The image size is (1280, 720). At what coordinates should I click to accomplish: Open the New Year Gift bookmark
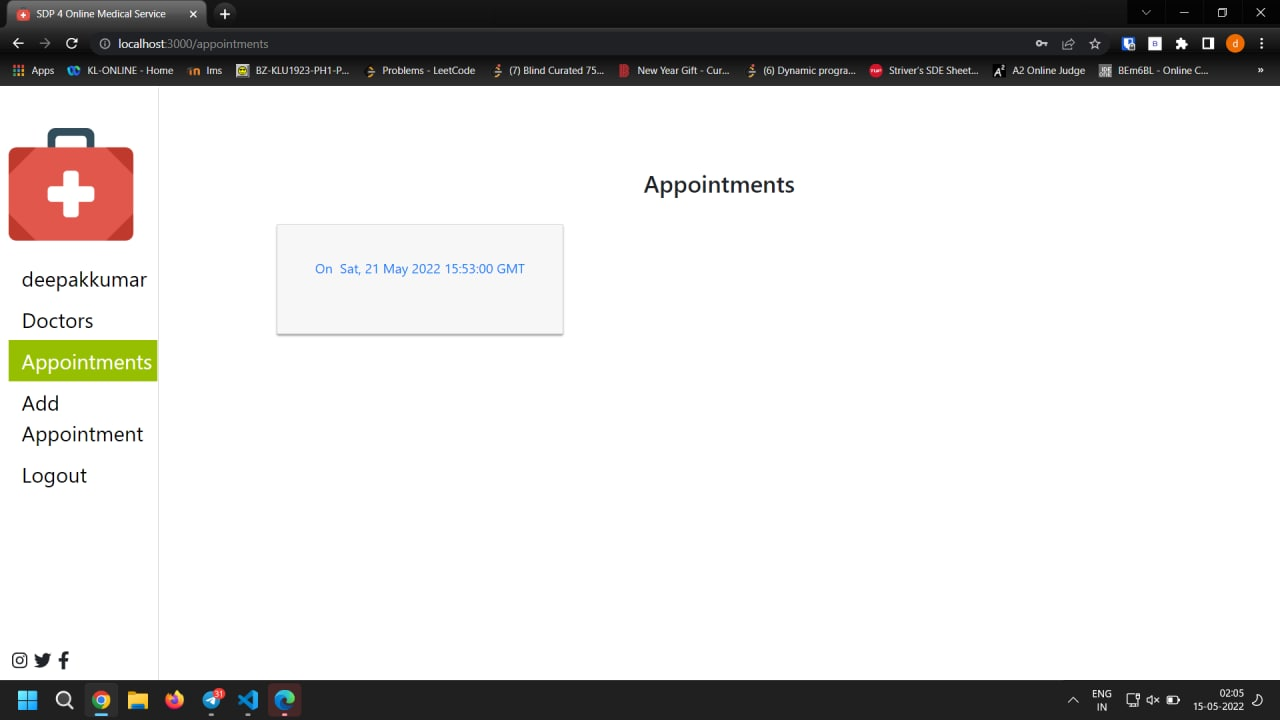tap(675, 70)
